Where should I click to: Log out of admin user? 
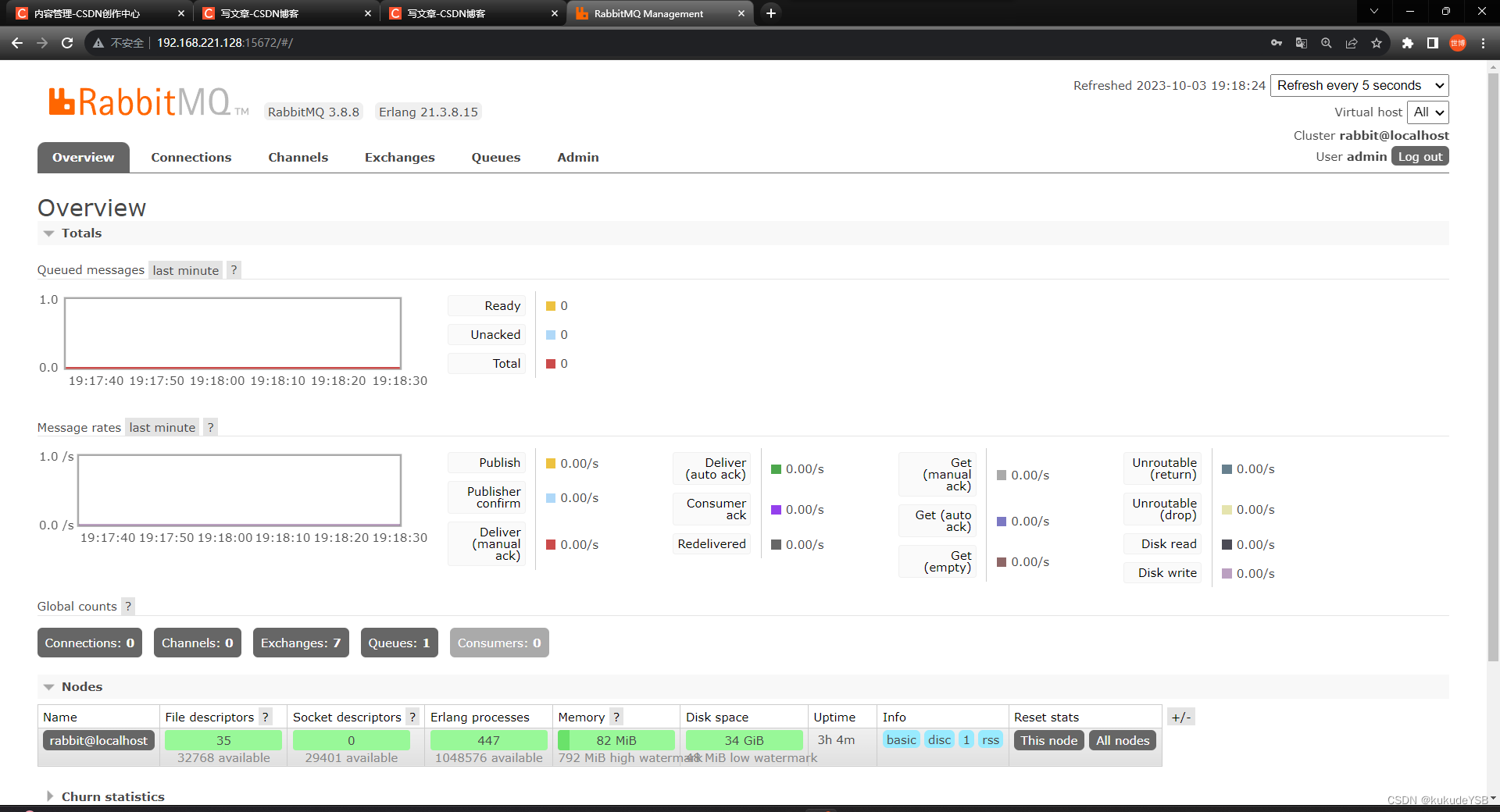1420,156
